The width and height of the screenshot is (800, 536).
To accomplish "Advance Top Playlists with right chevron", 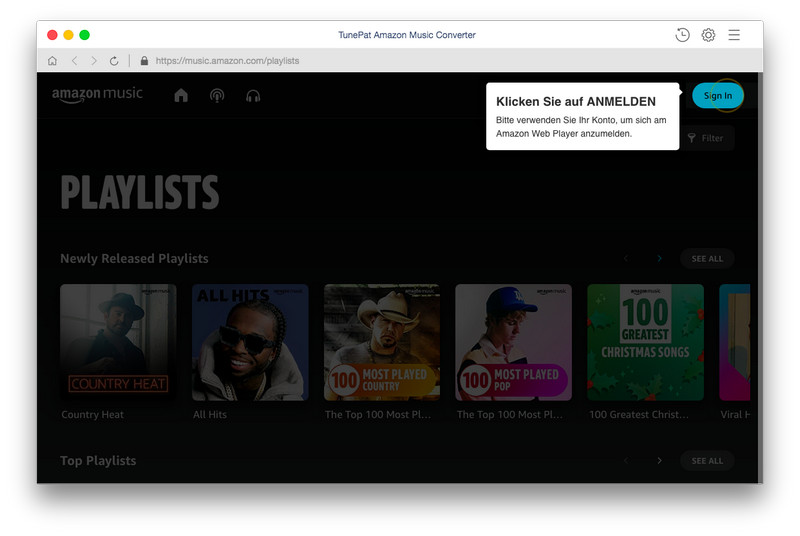I will pos(659,461).
